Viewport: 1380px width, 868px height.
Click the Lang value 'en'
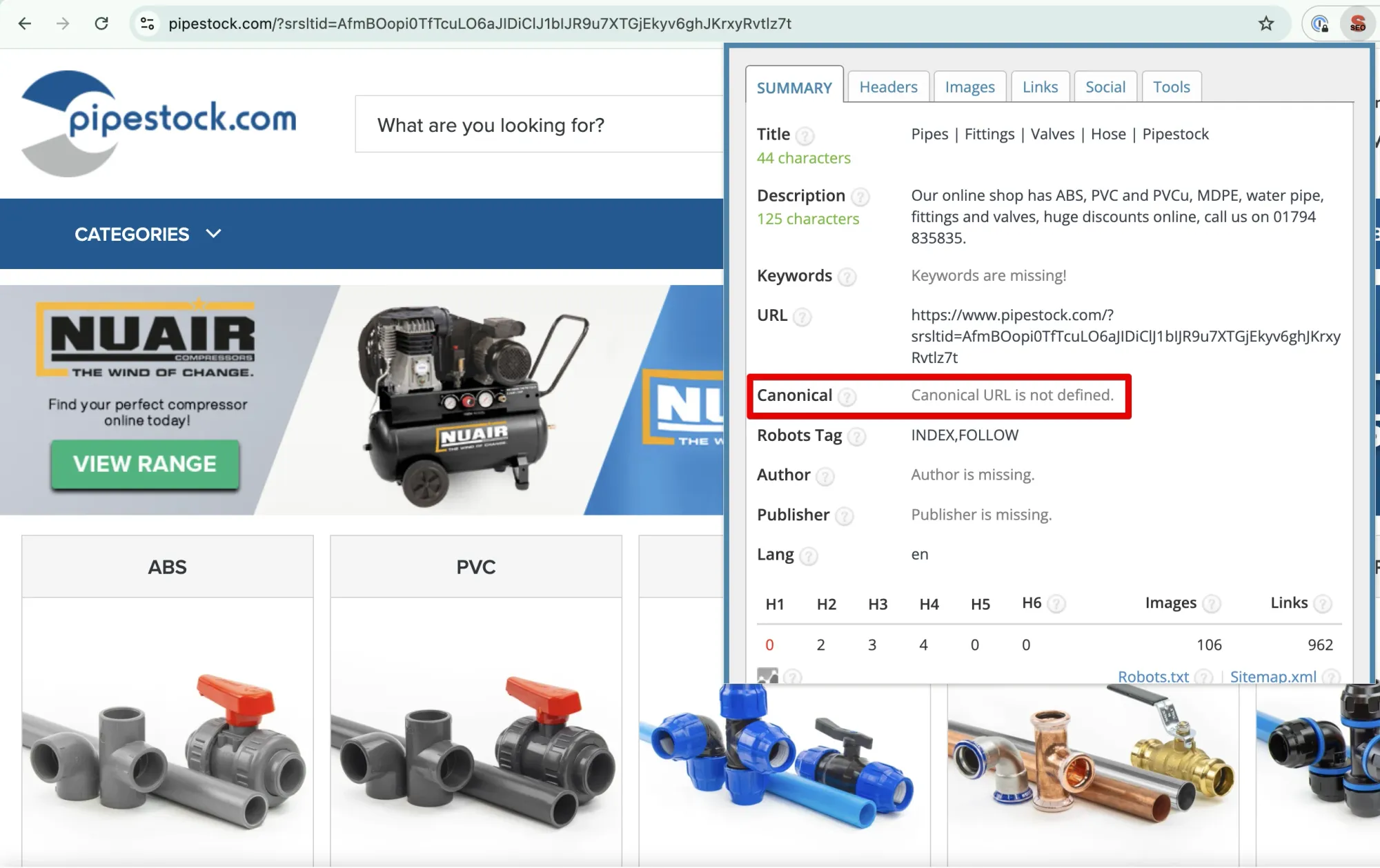click(x=919, y=554)
